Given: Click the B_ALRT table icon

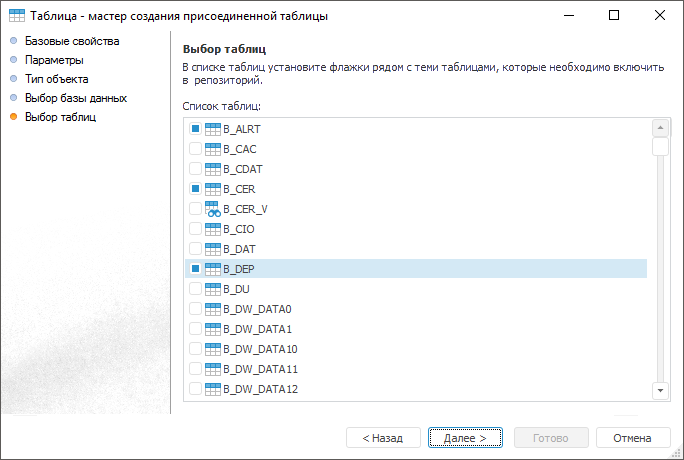Looking at the screenshot, I should point(212,129).
